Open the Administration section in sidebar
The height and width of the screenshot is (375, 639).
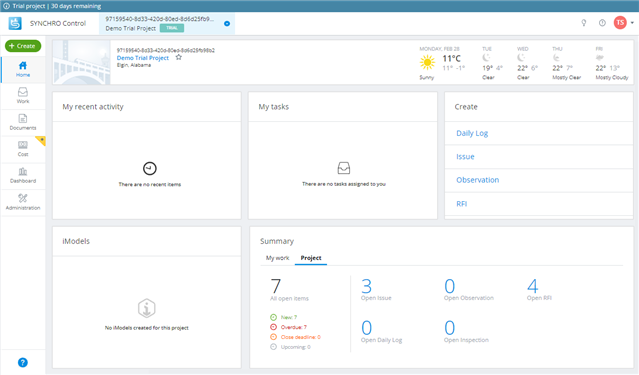(23, 202)
